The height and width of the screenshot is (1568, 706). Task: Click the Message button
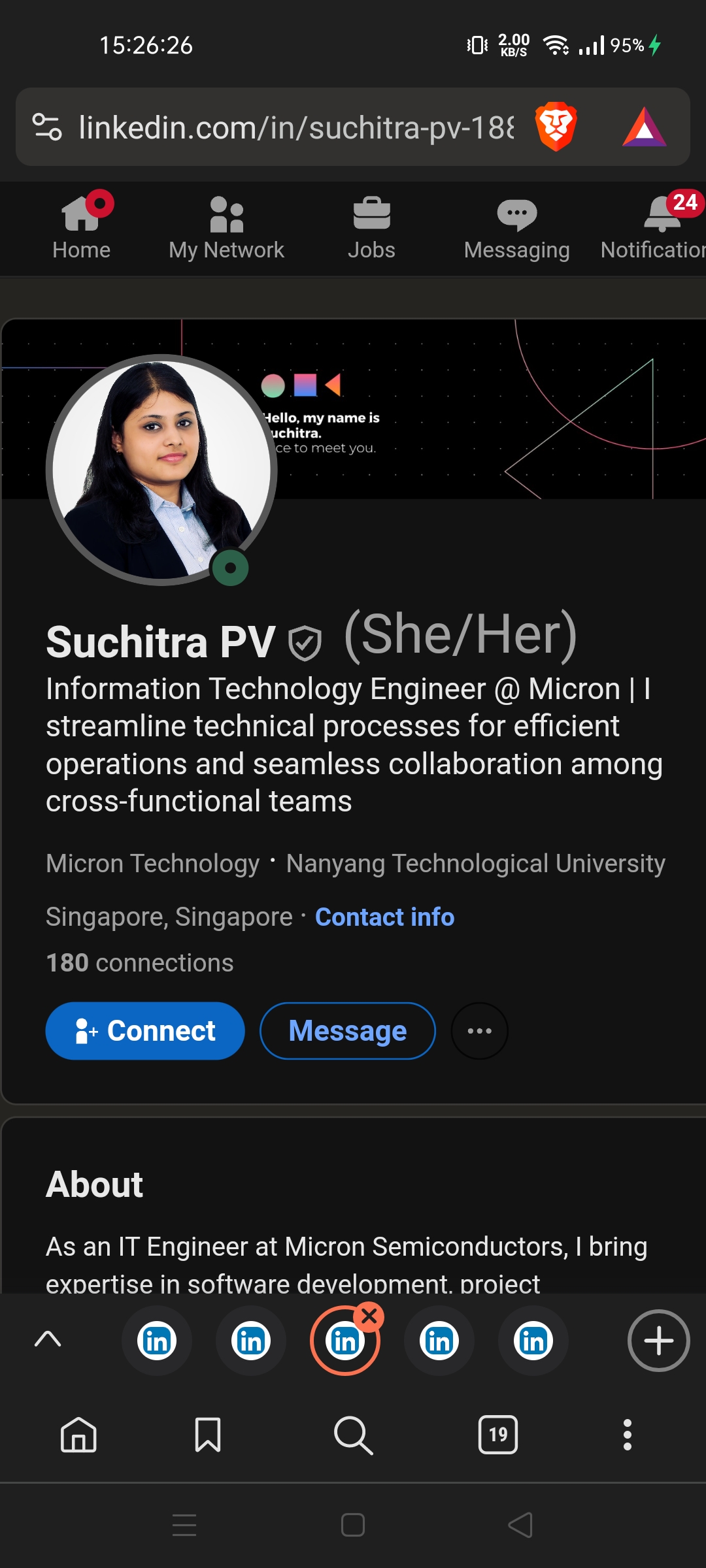(x=348, y=1031)
